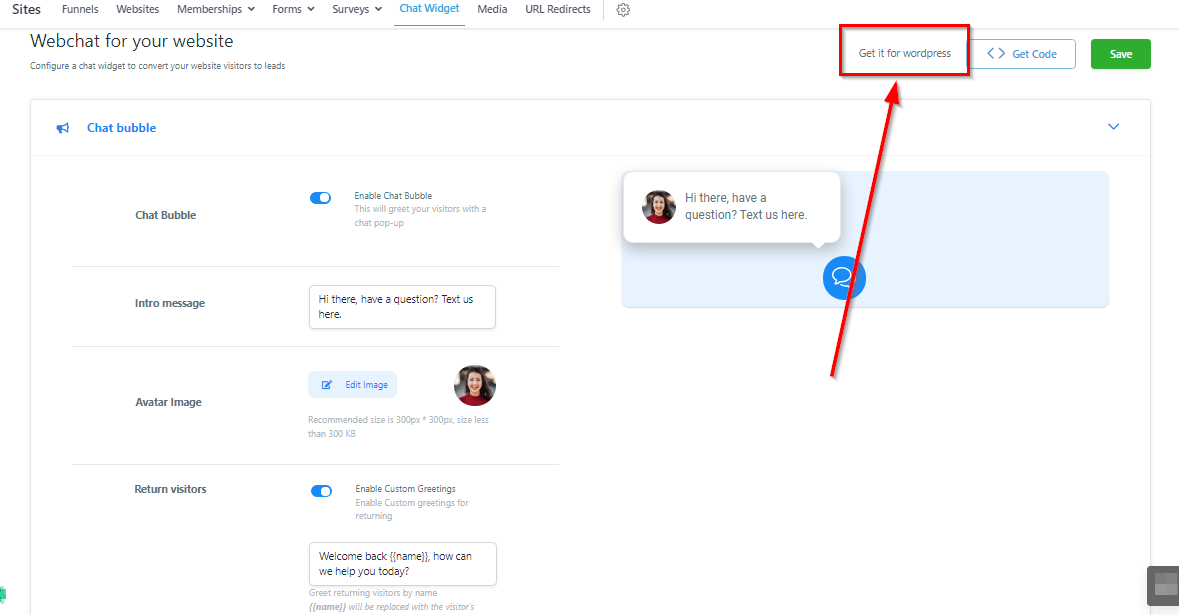The height and width of the screenshot is (615, 1179).
Task: Switch to the Funnels tab
Action: (x=80, y=10)
